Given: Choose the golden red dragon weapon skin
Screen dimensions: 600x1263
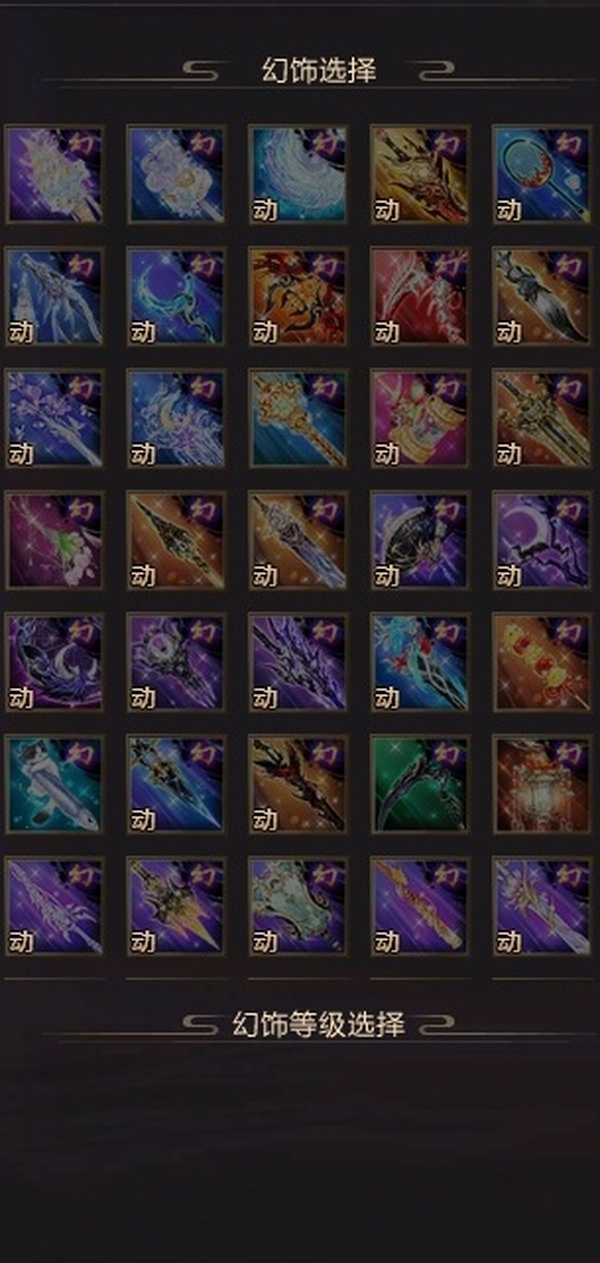Looking at the screenshot, I should 420,174.
